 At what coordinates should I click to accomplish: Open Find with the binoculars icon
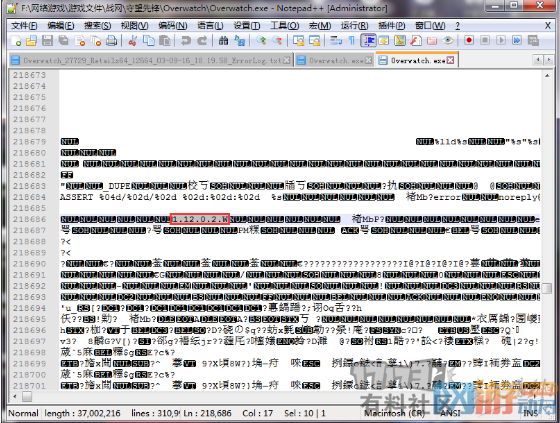click(x=224, y=41)
